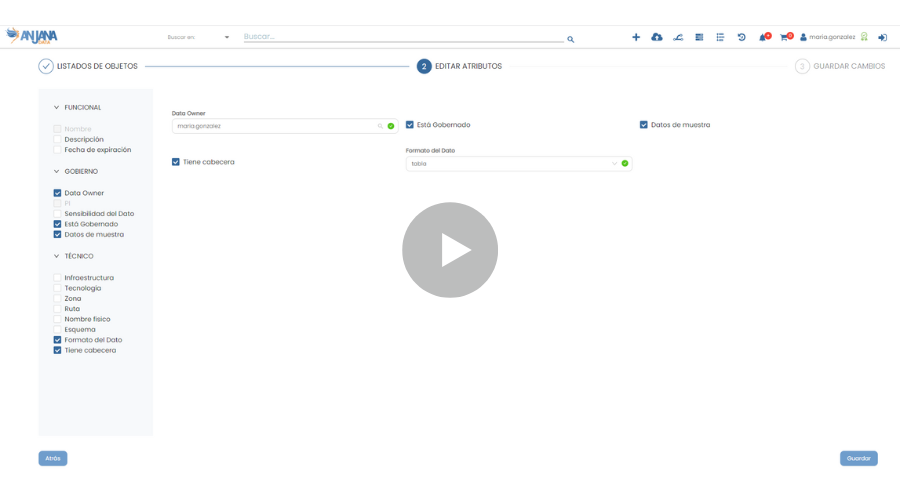900x500 pixels.
Task: Open the shopping cart icon
Action: [x=785, y=37]
